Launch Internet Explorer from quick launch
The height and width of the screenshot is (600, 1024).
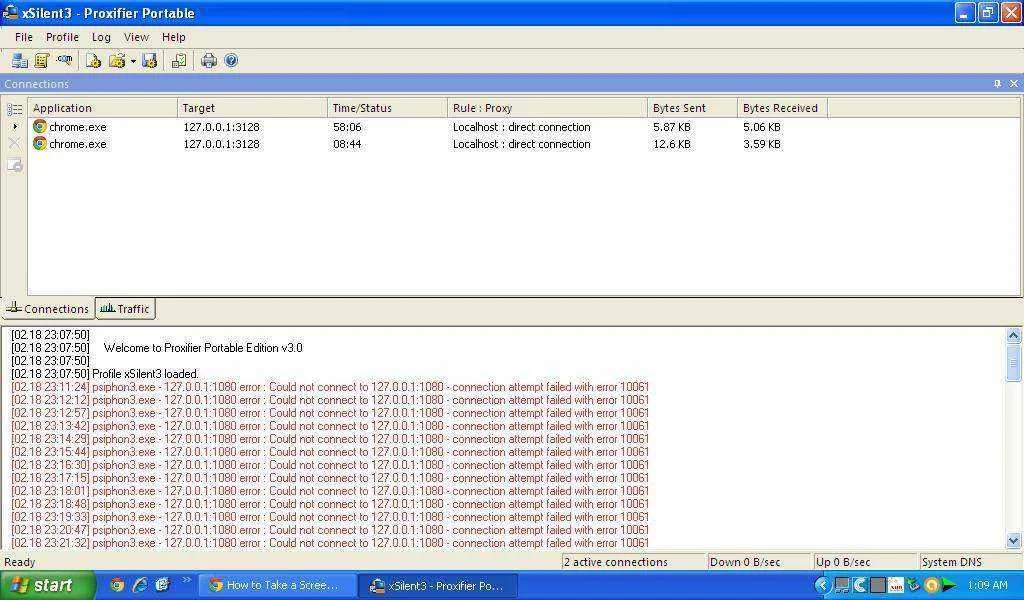coord(140,586)
